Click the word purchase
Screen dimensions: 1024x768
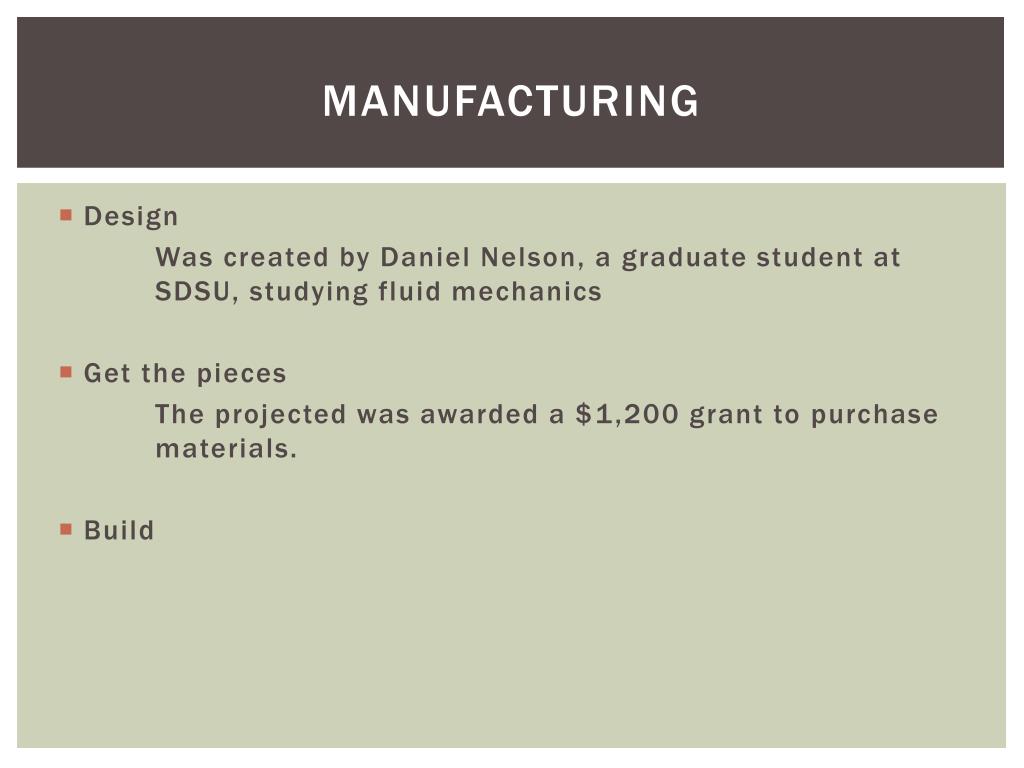pyautogui.click(x=874, y=416)
